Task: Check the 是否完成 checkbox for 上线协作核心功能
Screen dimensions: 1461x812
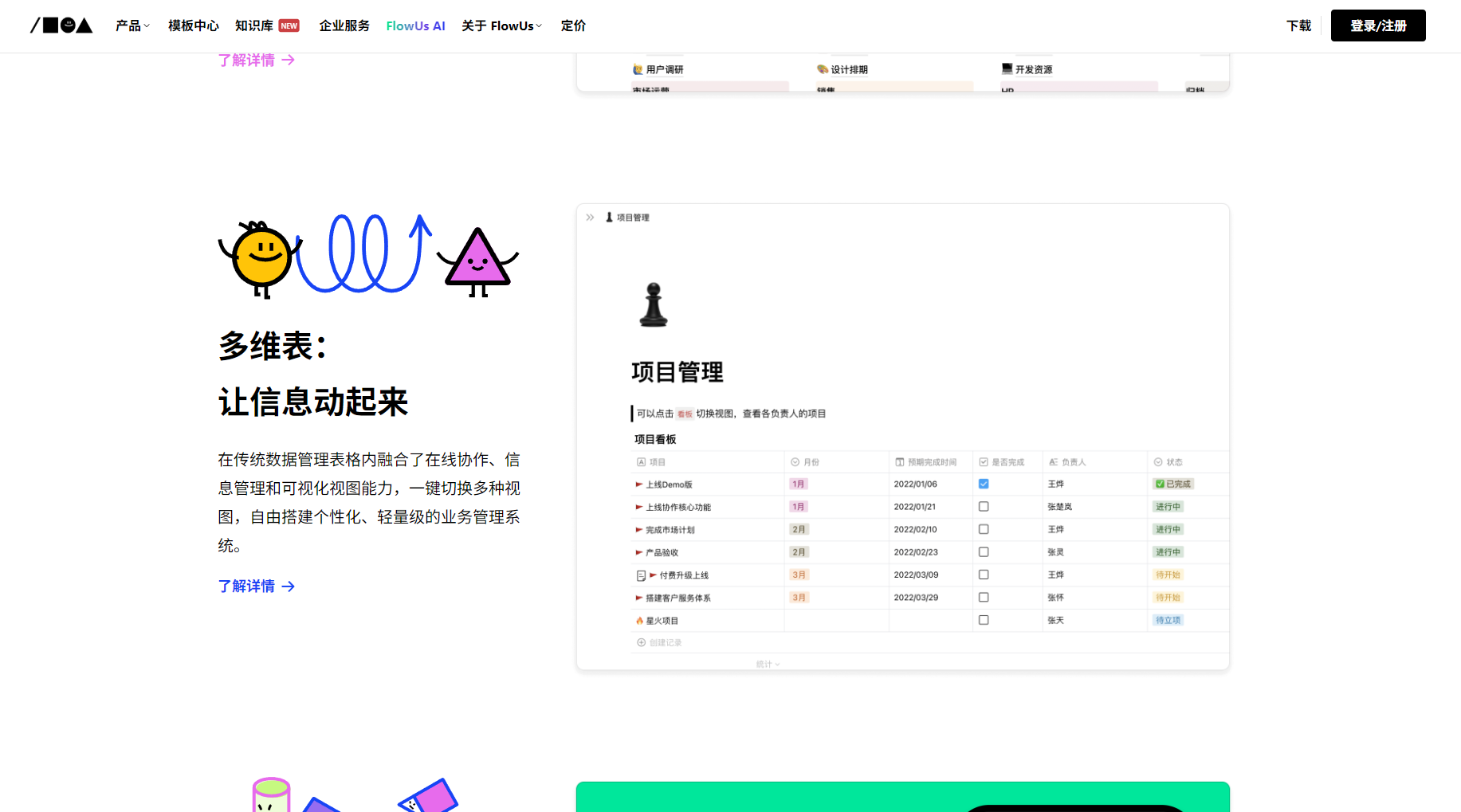Action: pyautogui.click(x=983, y=506)
